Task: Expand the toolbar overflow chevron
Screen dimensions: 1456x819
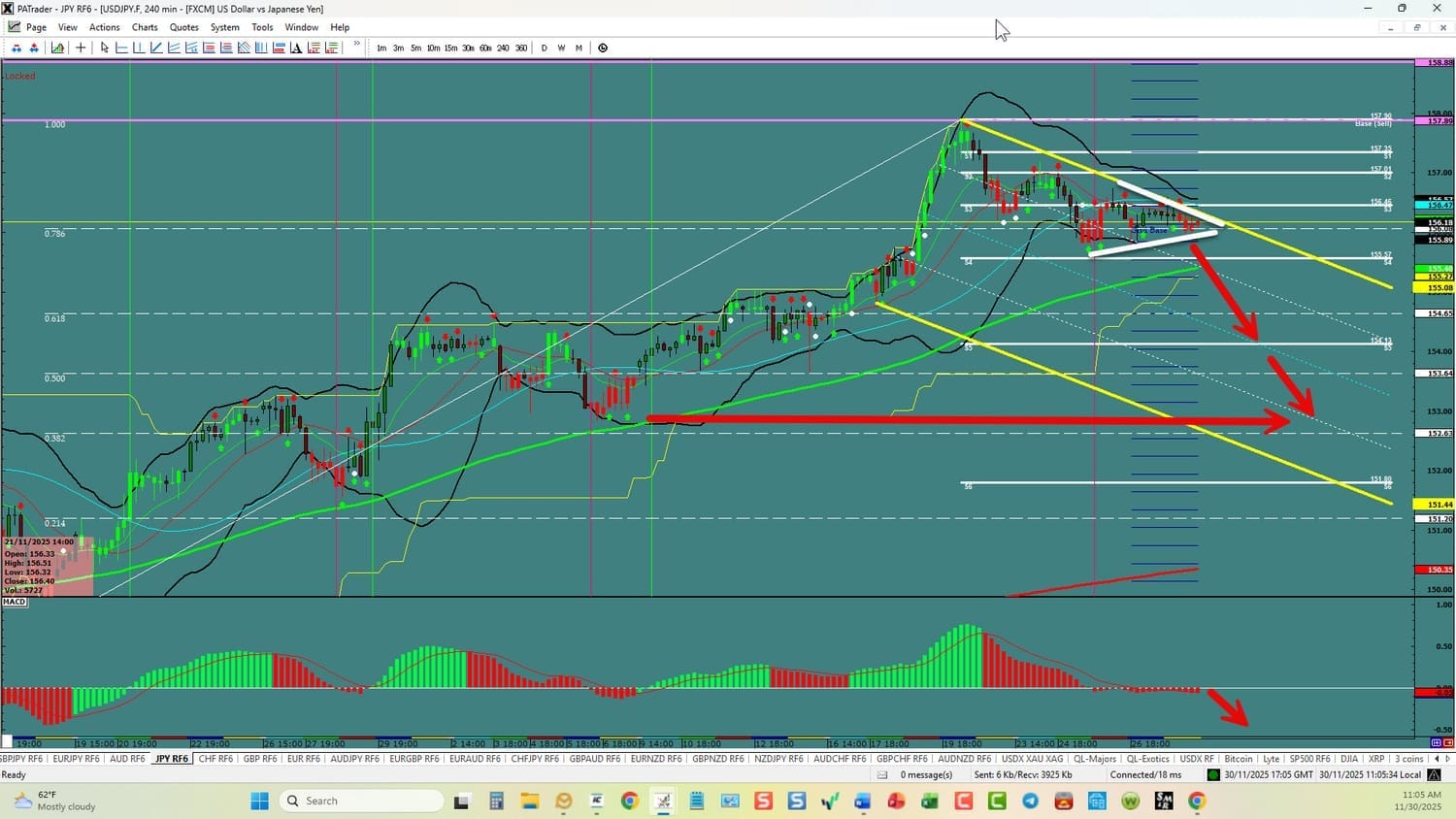Action: [356, 44]
